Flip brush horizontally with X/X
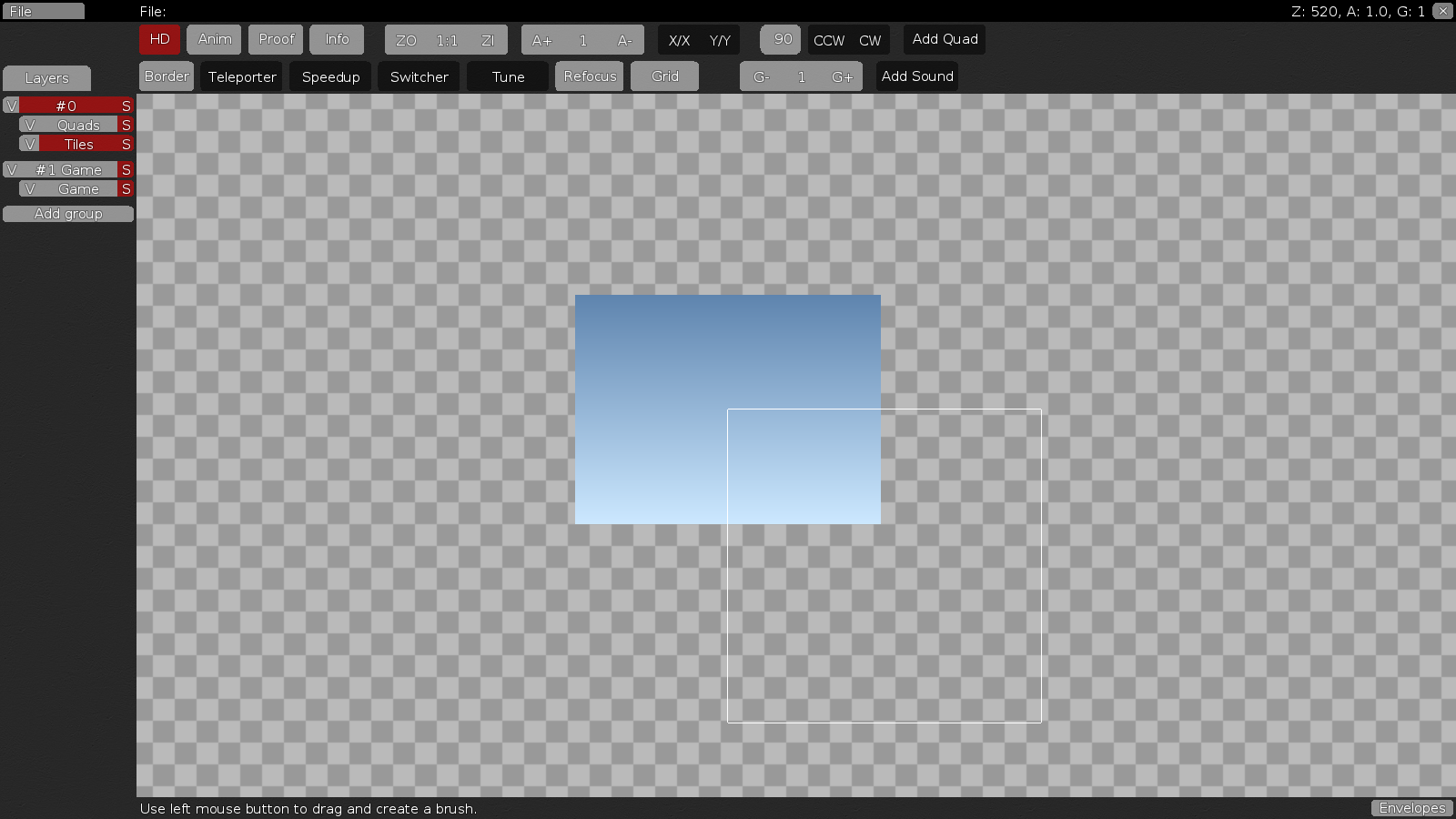This screenshot has height=819, width=1456. pyautogui.click(x=680, y=40)
